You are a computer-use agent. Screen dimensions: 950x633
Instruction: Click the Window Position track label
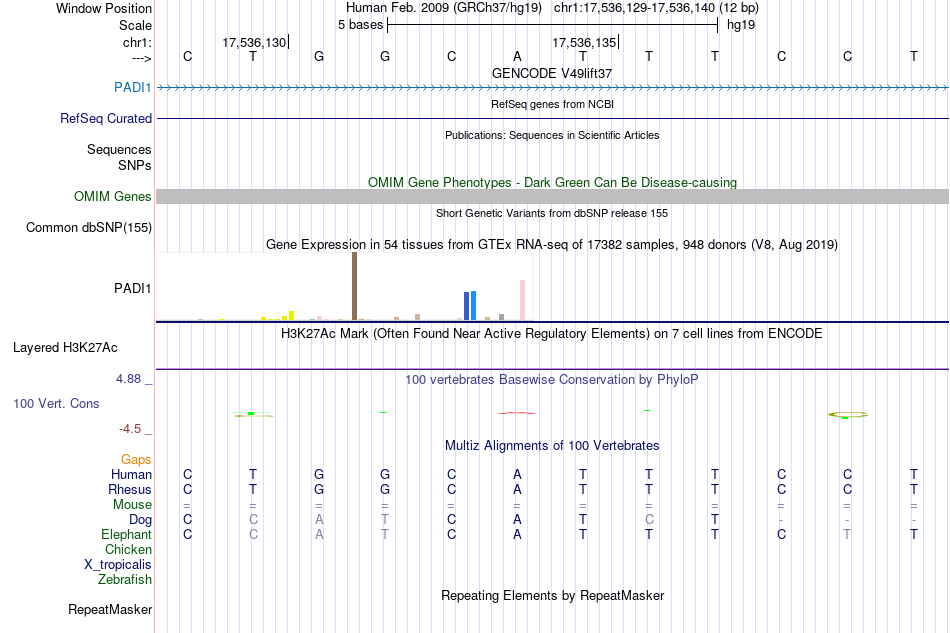tap(104, 8)
